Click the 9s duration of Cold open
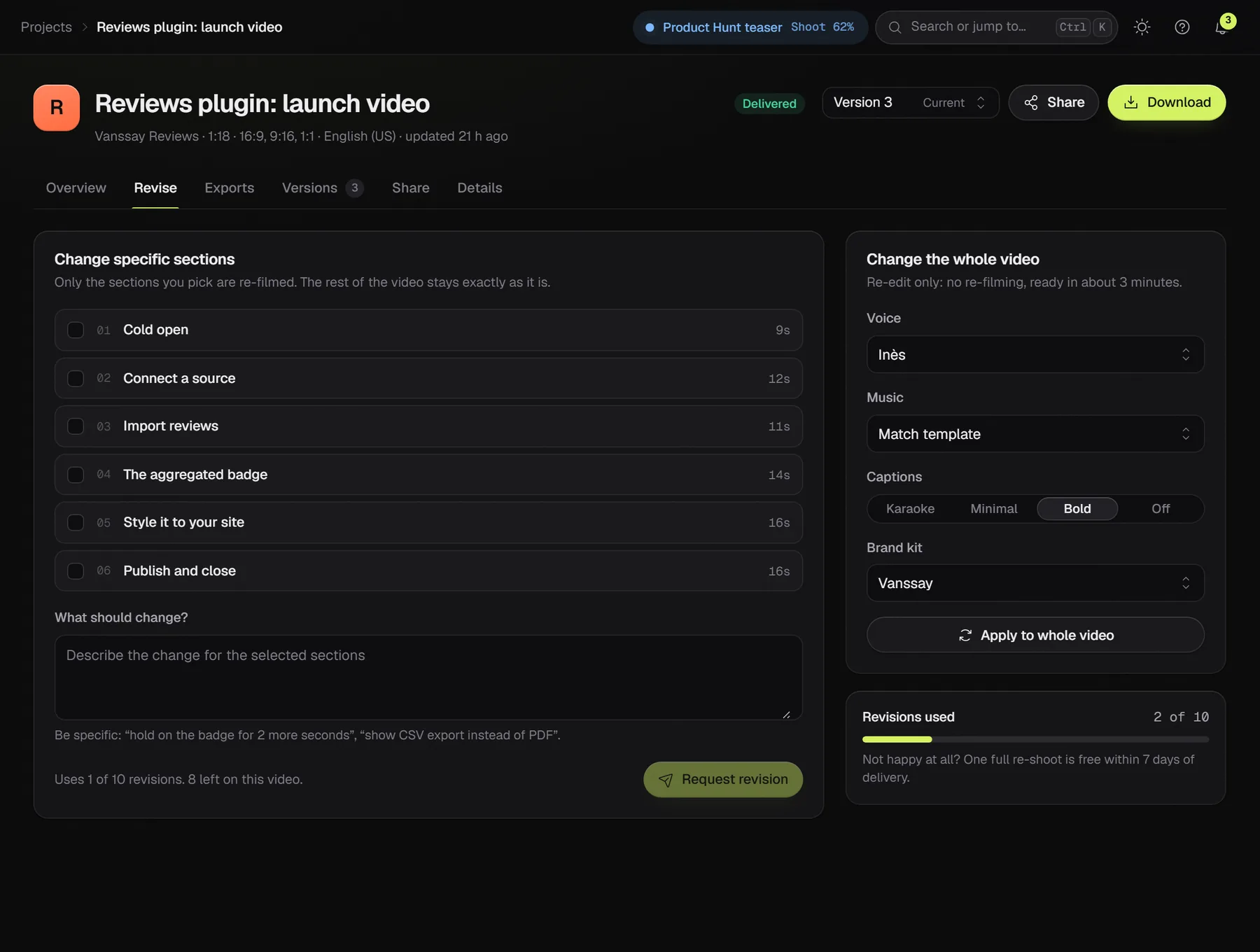This screenshot has width=1260, height=952. pyautogui.click(x=783, y=330)
